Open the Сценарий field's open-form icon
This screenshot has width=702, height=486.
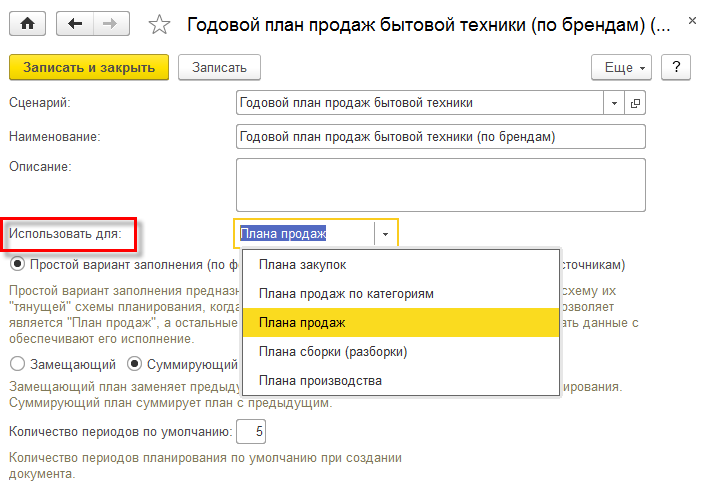tap(635, 102)
